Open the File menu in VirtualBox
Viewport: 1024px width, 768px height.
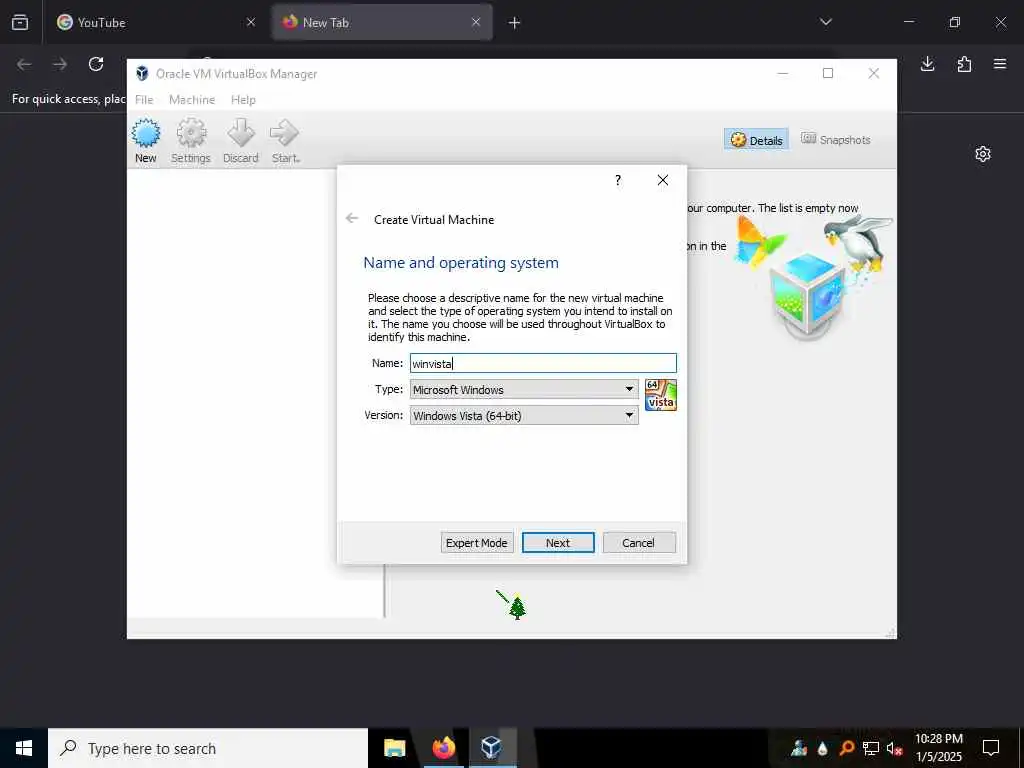pos(144,99)
